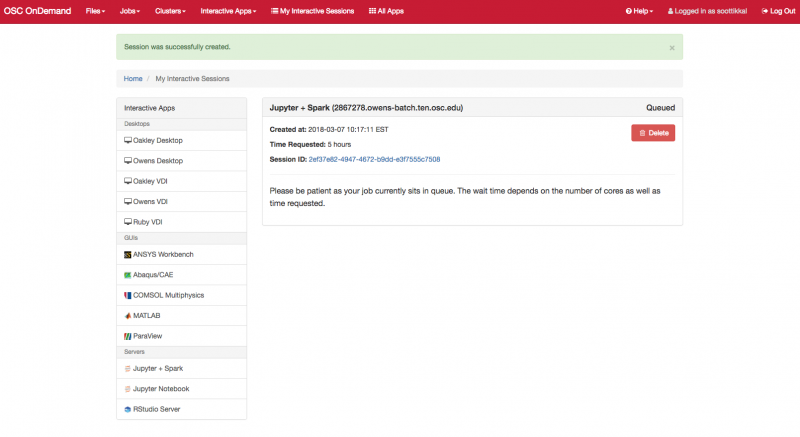
Task: Click the Home breadcrumb link
Action: tap(133, 78)
